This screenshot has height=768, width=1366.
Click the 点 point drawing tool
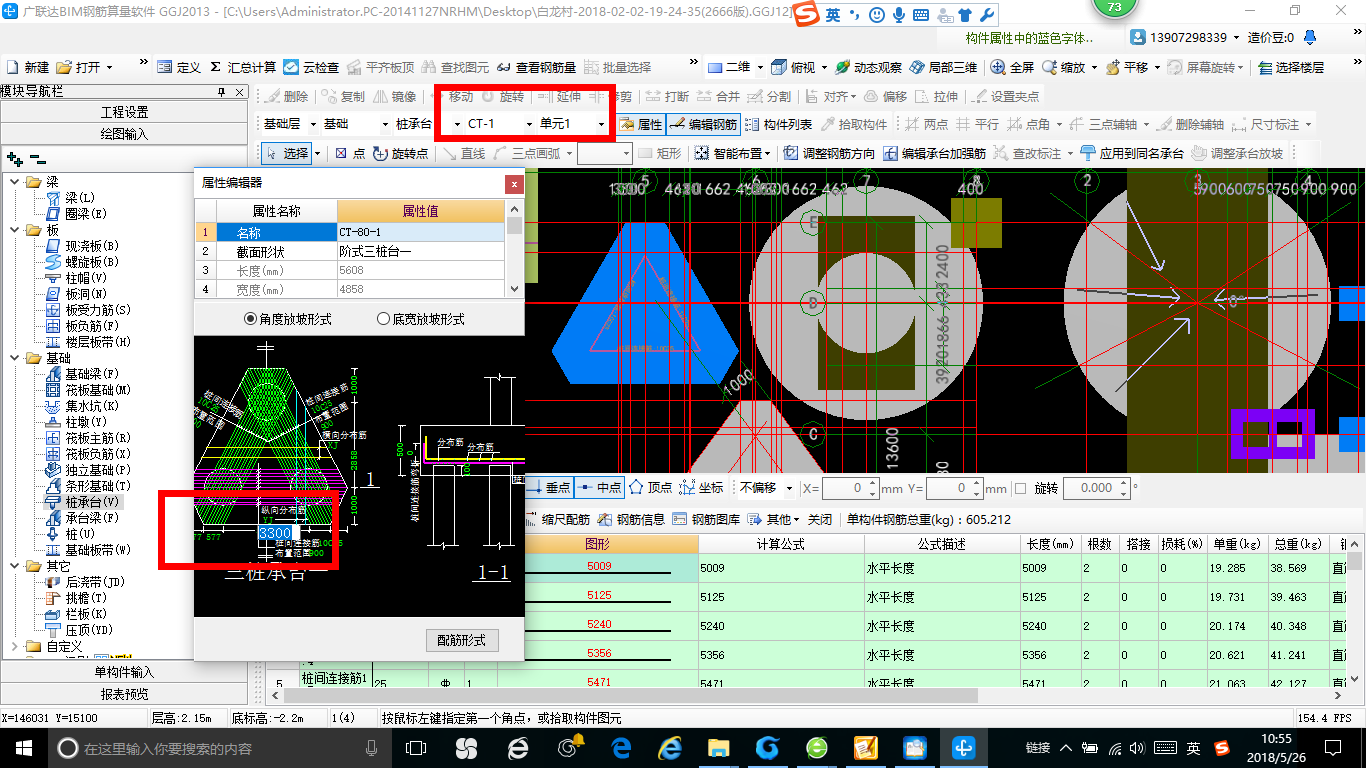coord(350,153)
